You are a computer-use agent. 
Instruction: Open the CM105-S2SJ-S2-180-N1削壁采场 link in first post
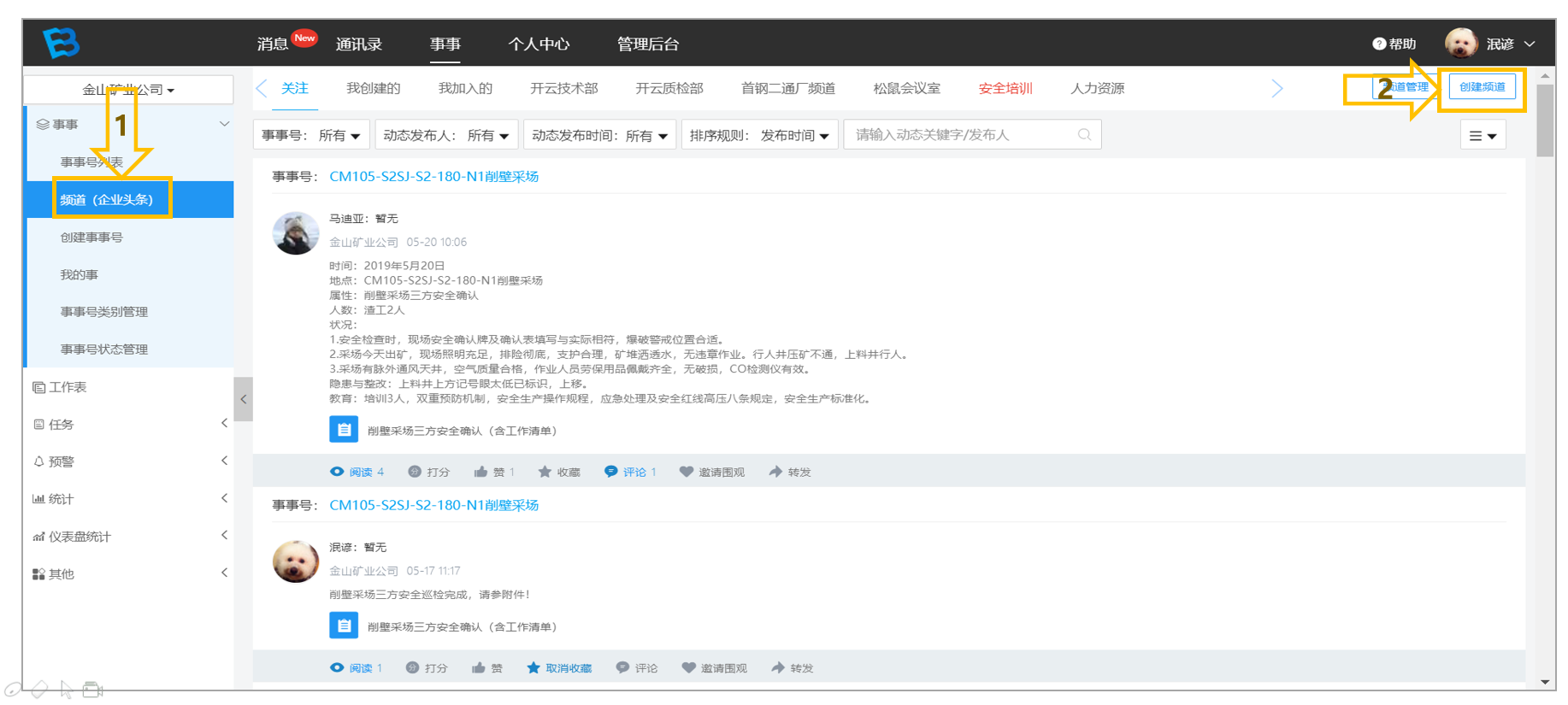pyautogui.click(x=433, y=177)
